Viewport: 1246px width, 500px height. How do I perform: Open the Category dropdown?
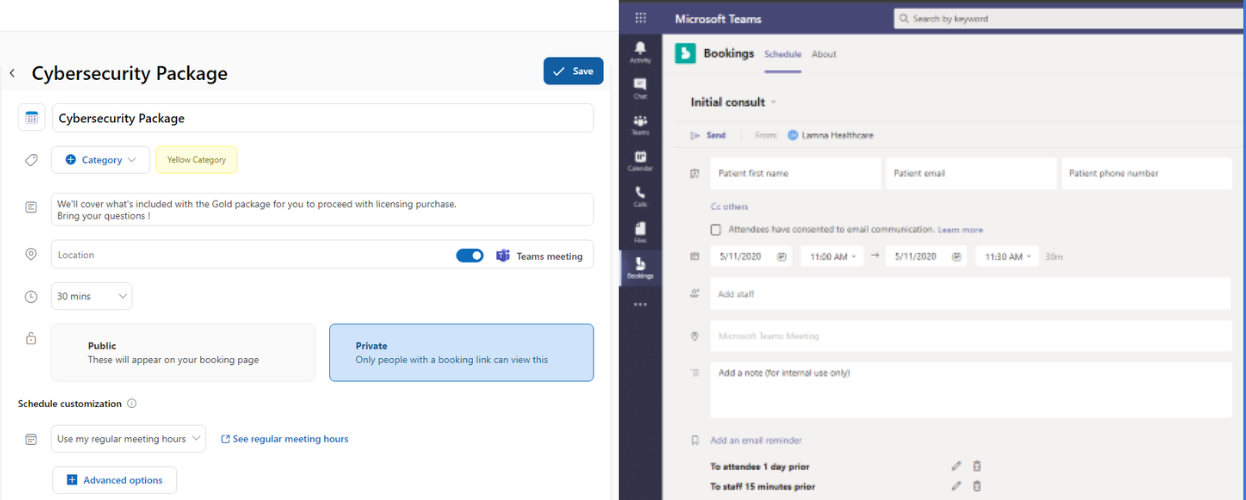click(x=101, y=160)
